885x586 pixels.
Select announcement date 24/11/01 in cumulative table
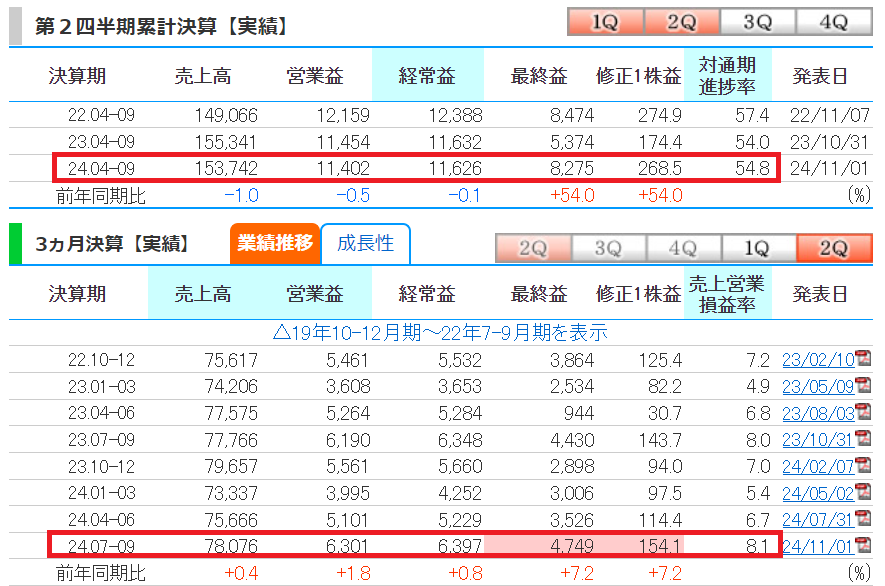830,168
